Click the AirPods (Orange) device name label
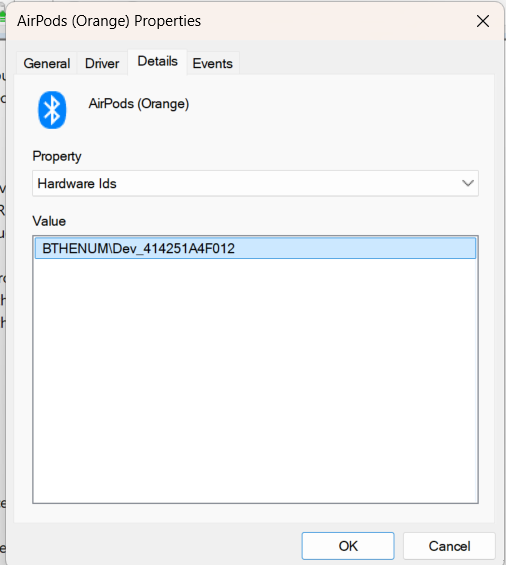This screenshot has height=565, width=506. [x=139, y=104]
